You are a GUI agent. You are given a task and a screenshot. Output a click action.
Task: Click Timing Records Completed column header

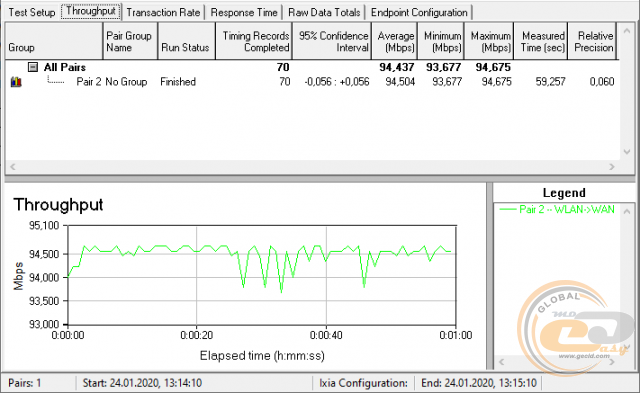coord(253,41)
